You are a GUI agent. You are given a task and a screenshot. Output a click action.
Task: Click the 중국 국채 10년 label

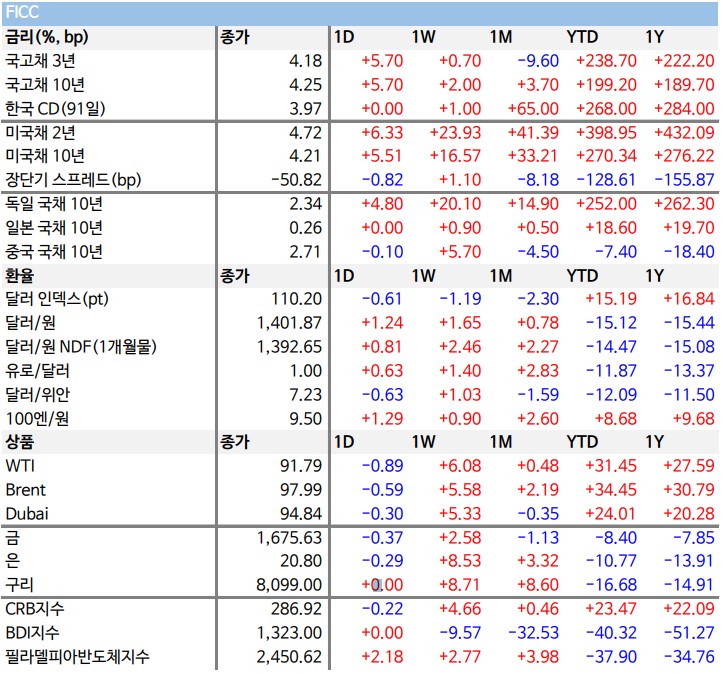click(53, 252)
